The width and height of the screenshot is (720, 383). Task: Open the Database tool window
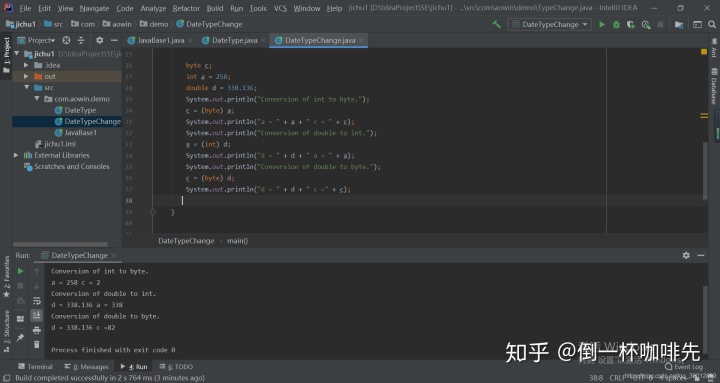714,86
